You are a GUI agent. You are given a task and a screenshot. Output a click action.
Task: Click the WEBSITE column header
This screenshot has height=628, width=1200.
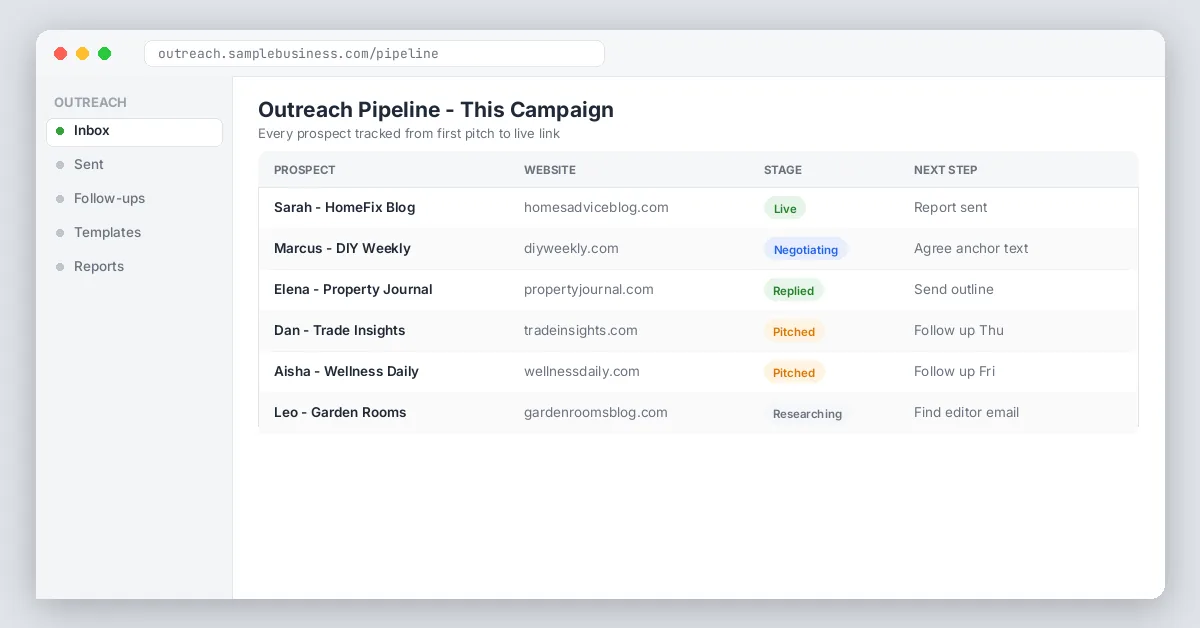(550, 170)
